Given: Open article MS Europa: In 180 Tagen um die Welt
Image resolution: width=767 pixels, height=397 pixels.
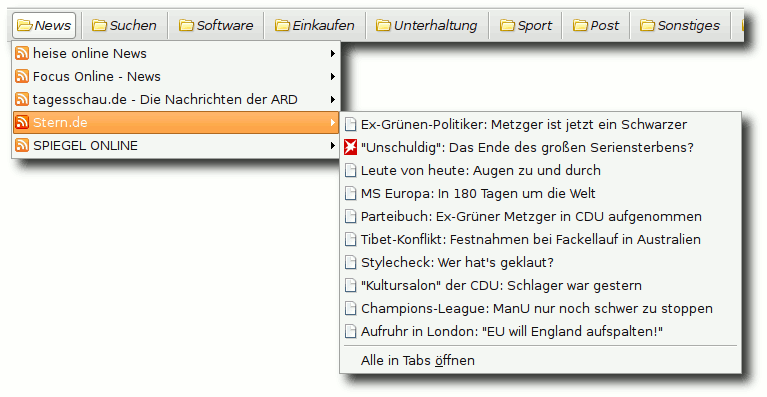Looking at the screenshot, I should pos(541,193).
